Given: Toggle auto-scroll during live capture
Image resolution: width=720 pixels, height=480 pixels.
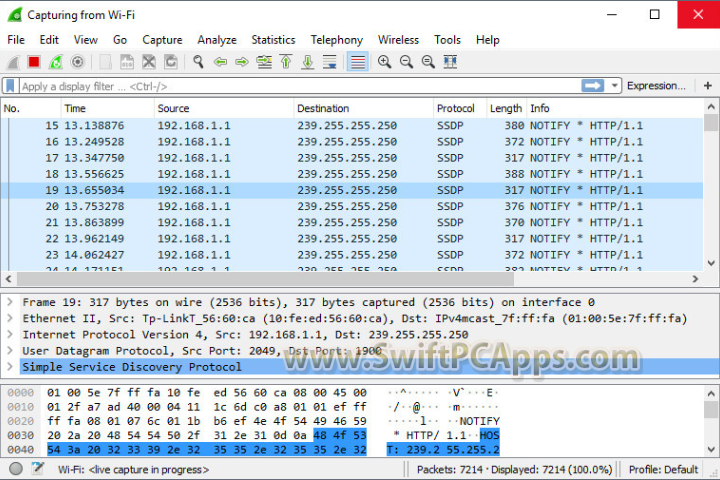Looking at the screenshot, I should pos(330,62).
